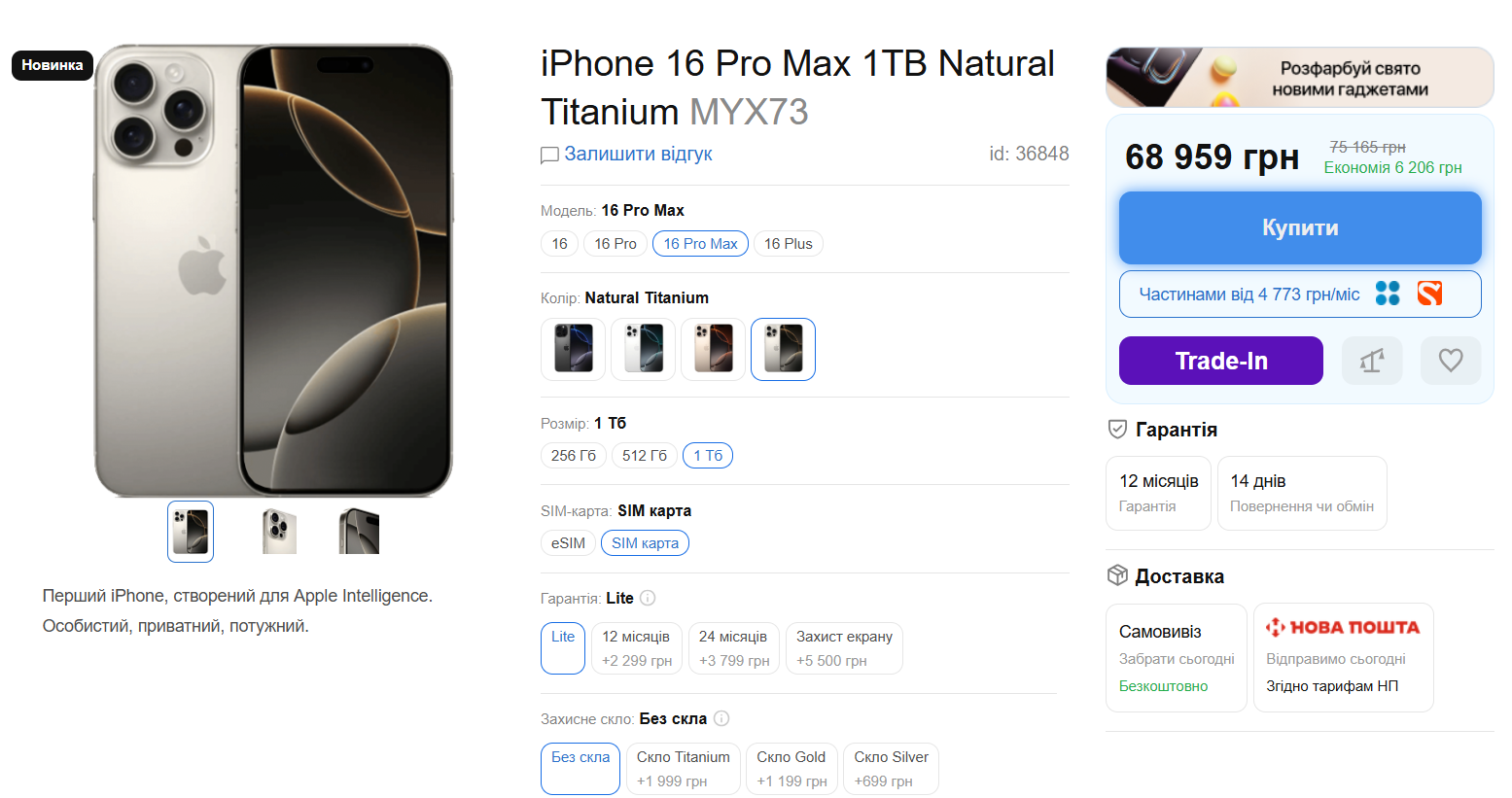1512x798 pixels.
Task: Open info icon next to Захисне скло
Action: (721, 718)
